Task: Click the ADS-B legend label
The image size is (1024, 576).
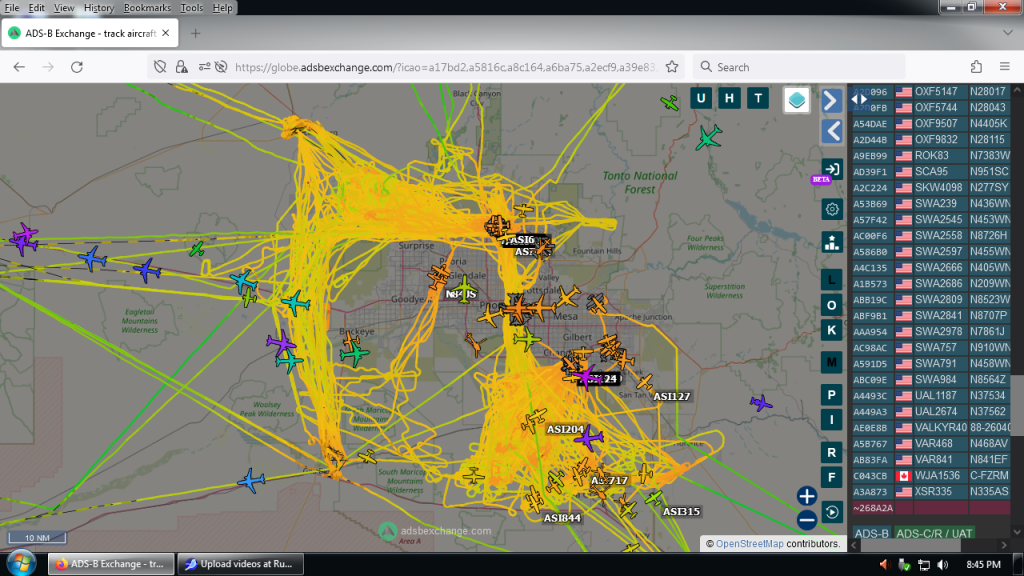Action: tap(871, 534)
